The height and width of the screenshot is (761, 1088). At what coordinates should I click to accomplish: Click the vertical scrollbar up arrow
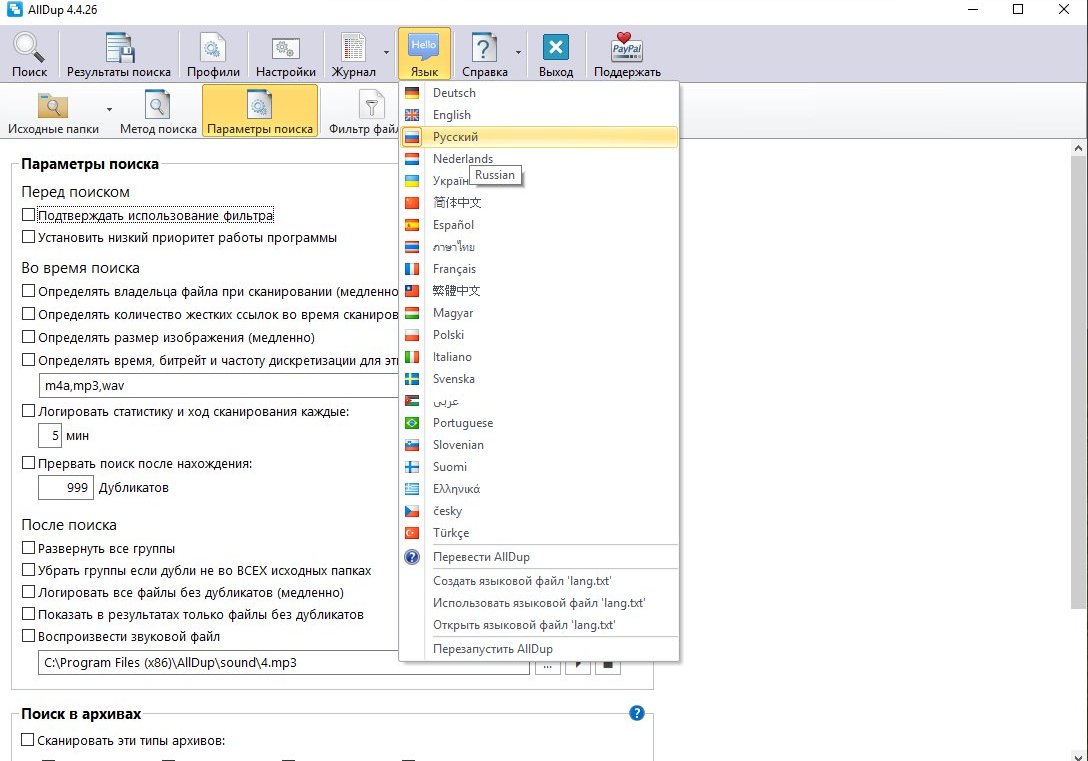click(1078, 148)
